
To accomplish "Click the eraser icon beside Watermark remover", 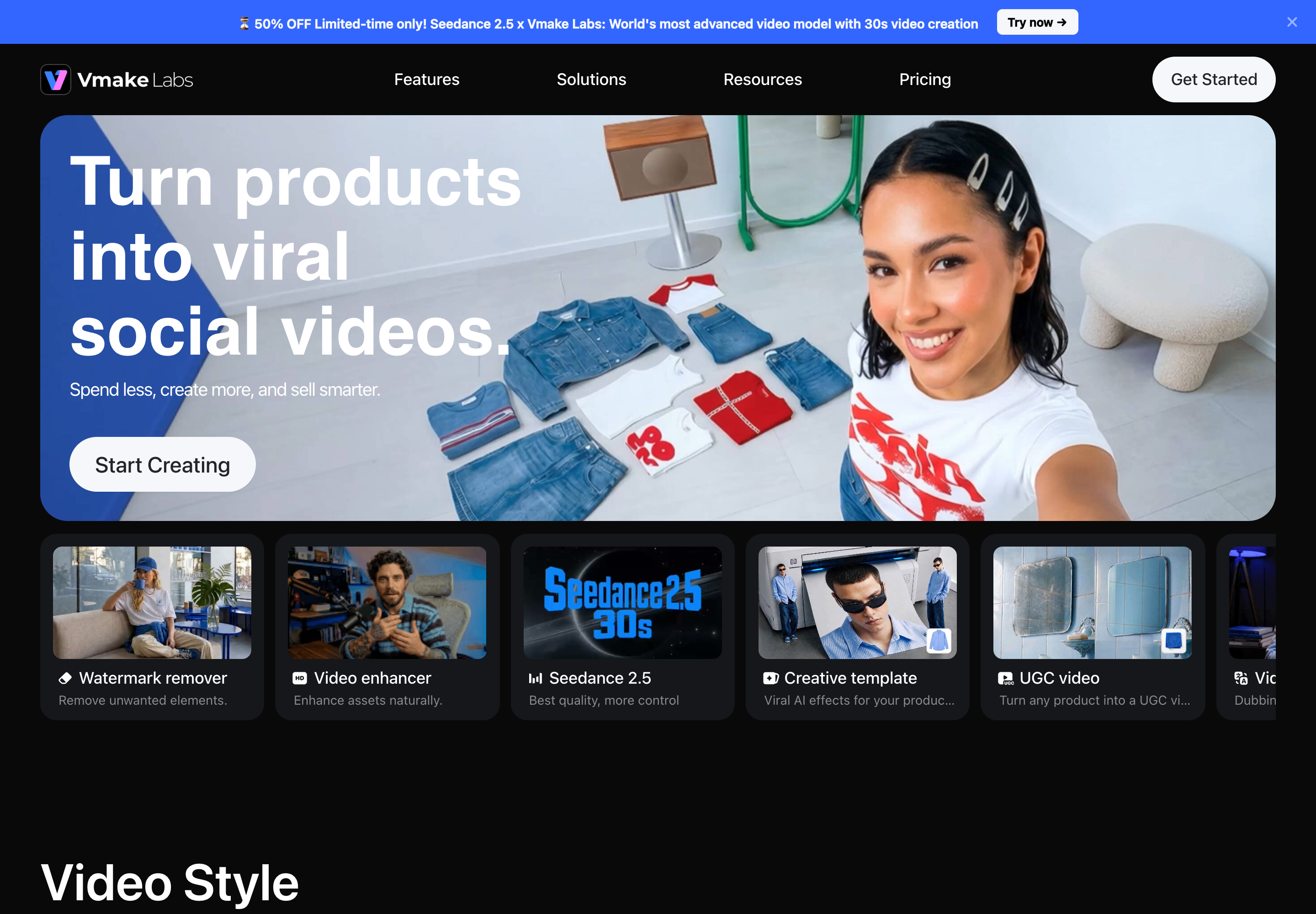I will [x=65, y=678].
